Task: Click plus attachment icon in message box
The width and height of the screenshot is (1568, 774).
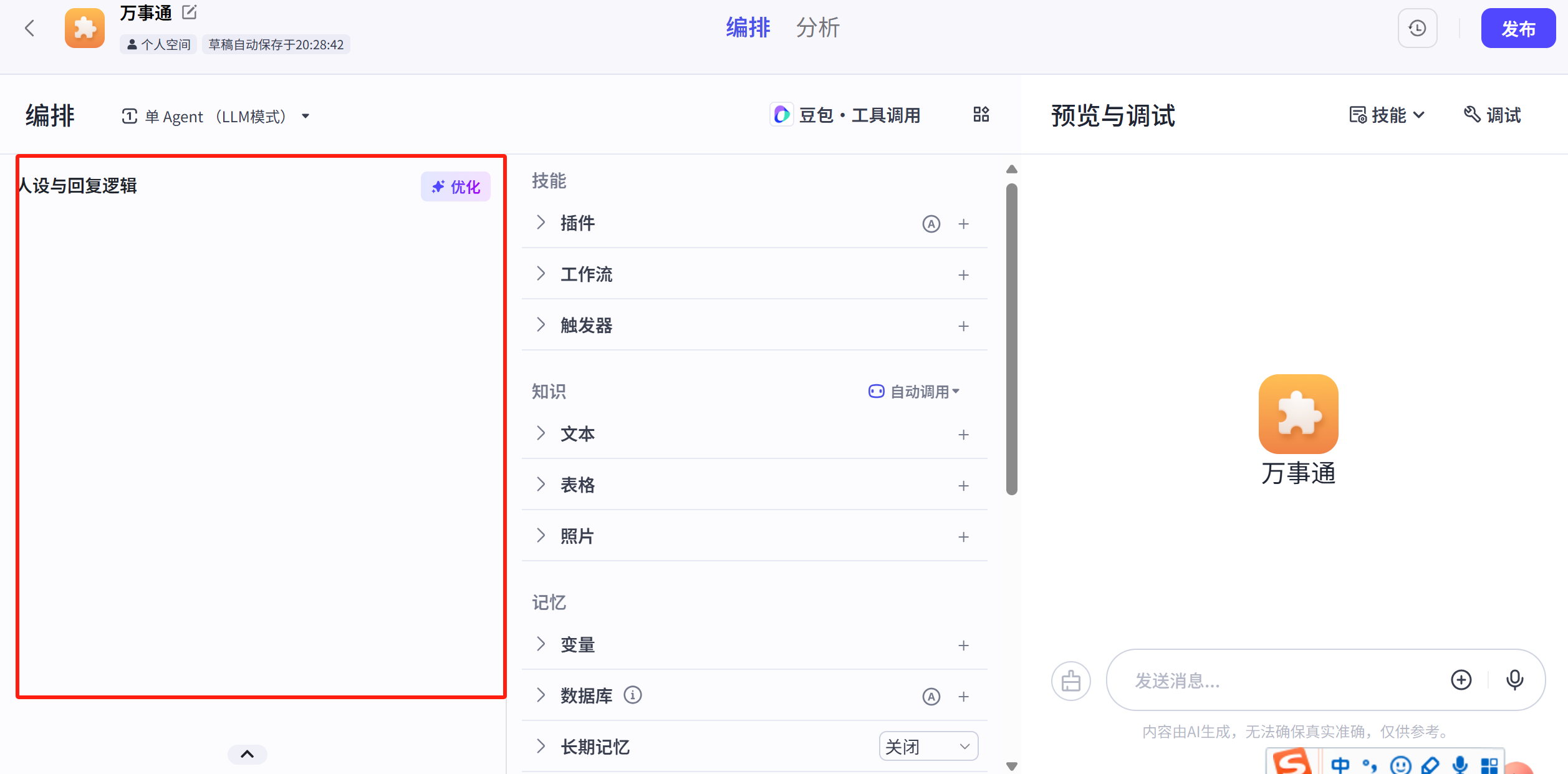Action: (x=1461, y=680)
